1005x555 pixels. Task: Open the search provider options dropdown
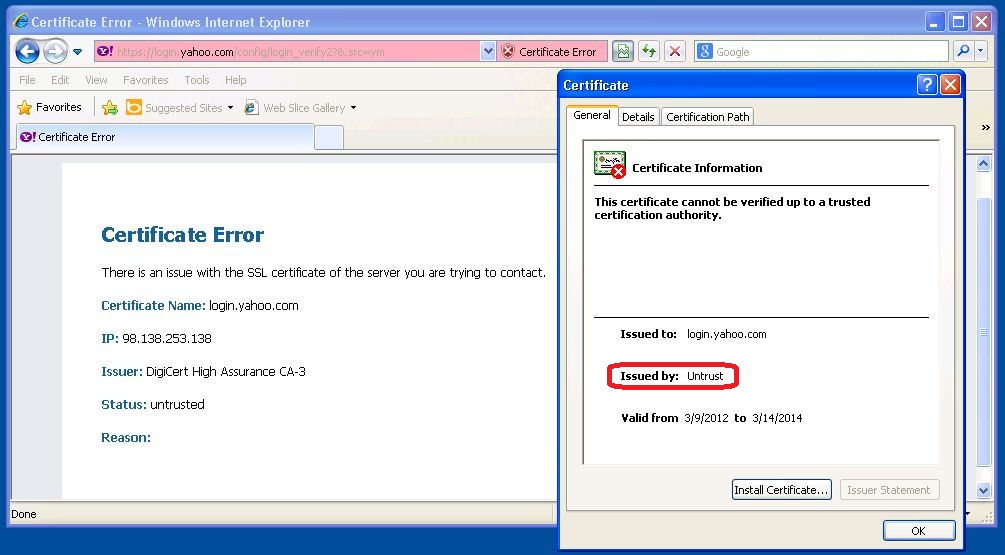(x=981, y=52)
